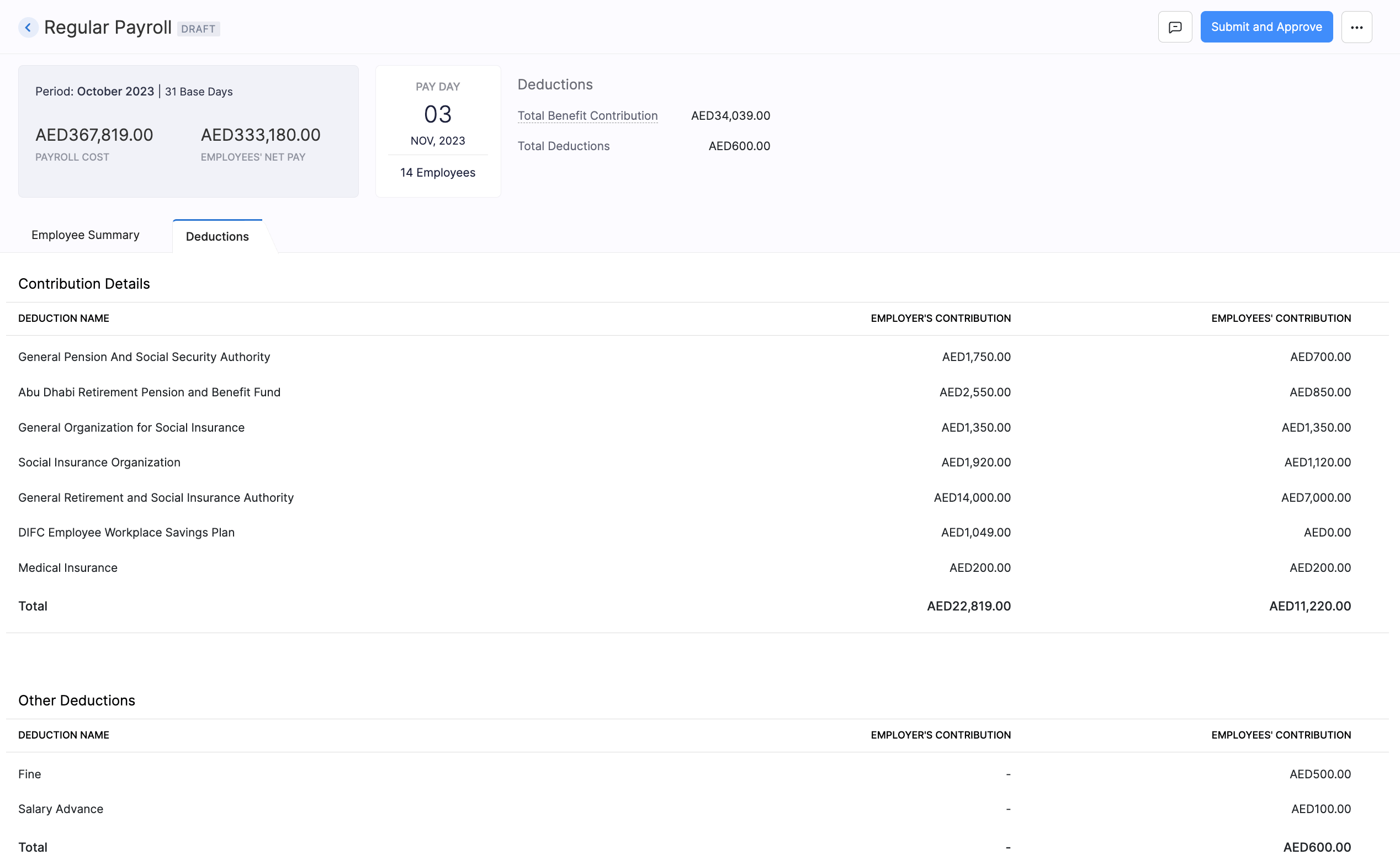This screenshot has width=1400, height=860.
Task: Click the 14 Employees count
Action: pos(437,172)
